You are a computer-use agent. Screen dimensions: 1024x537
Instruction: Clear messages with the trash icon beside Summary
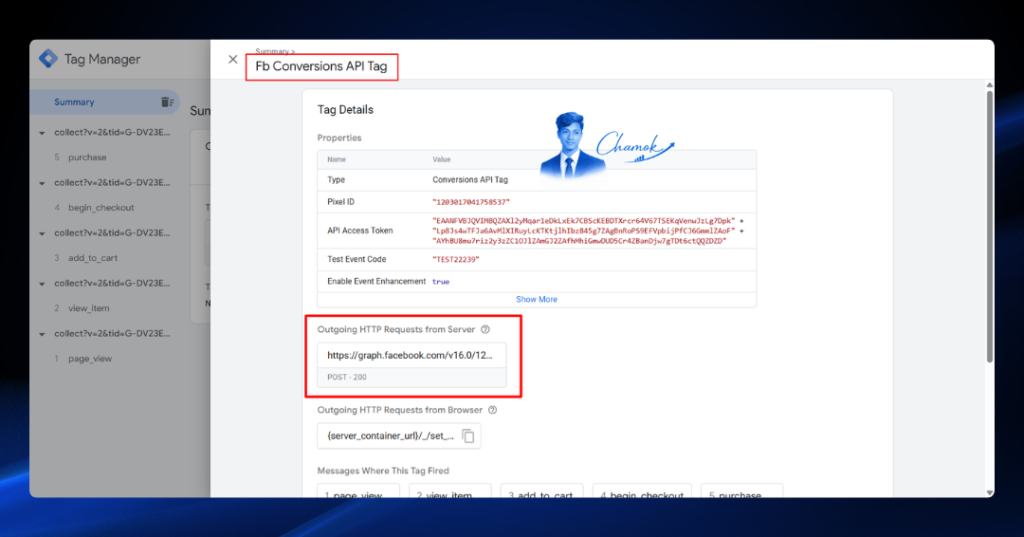click(167, 102)
